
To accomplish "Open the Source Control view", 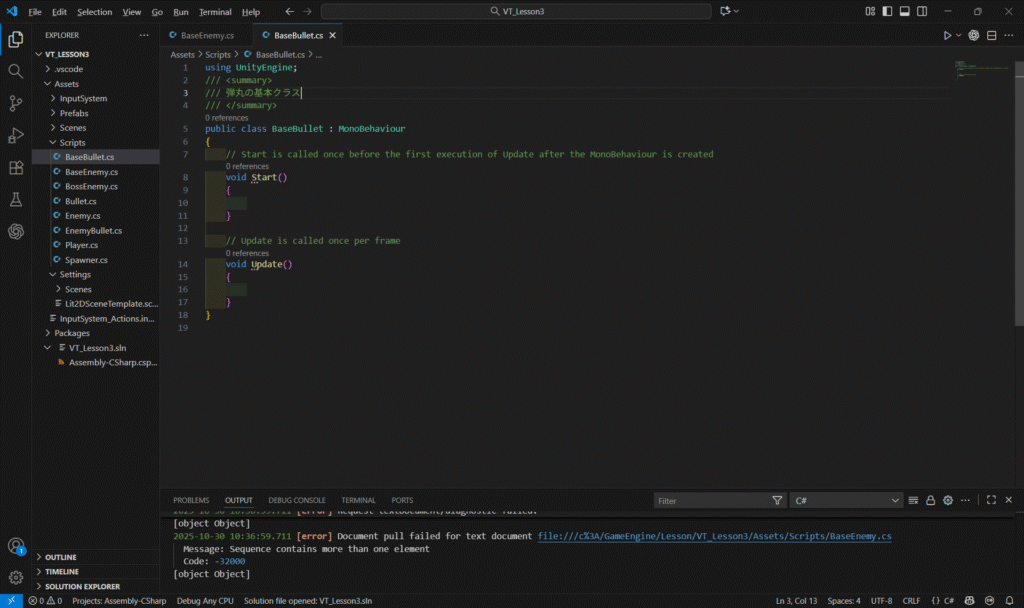I will click(16, 103).
